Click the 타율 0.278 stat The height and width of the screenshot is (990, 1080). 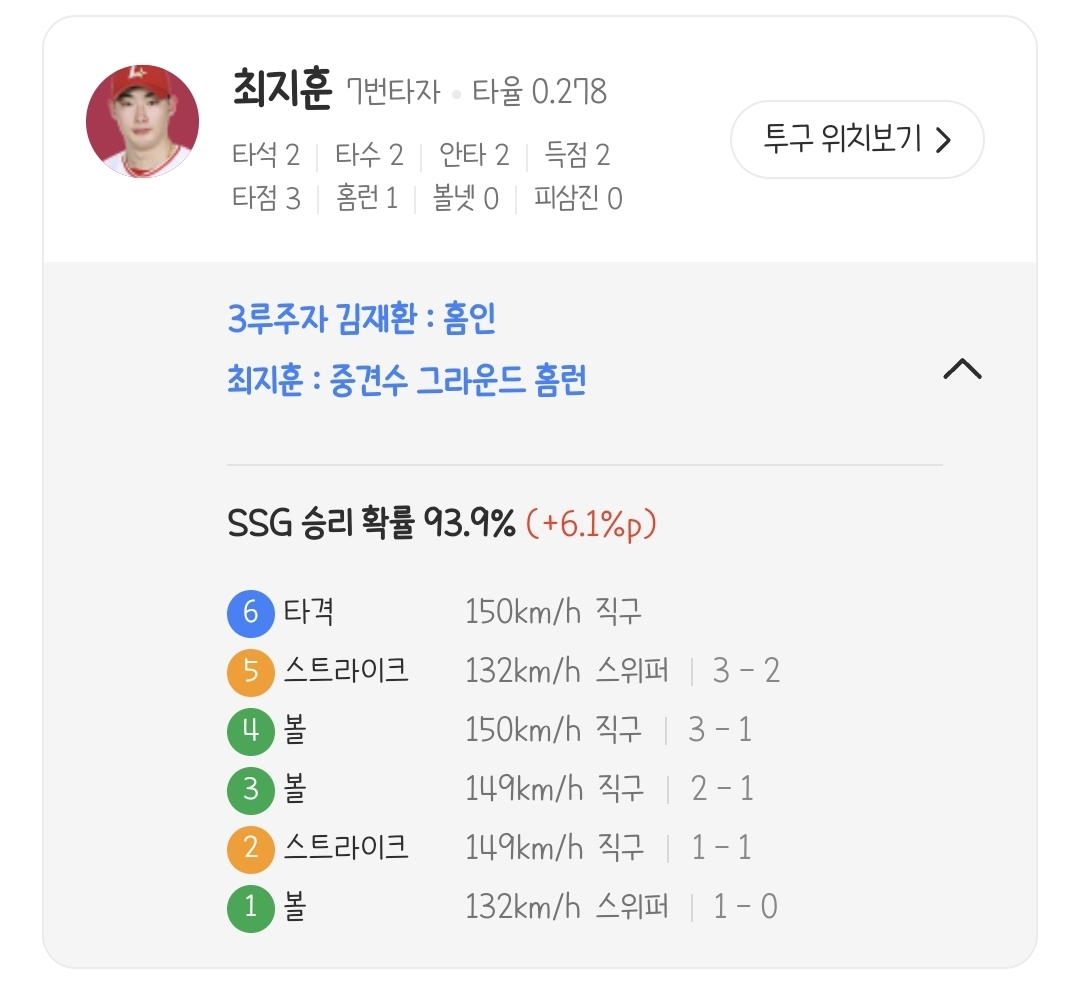click(x=540, y=93)
